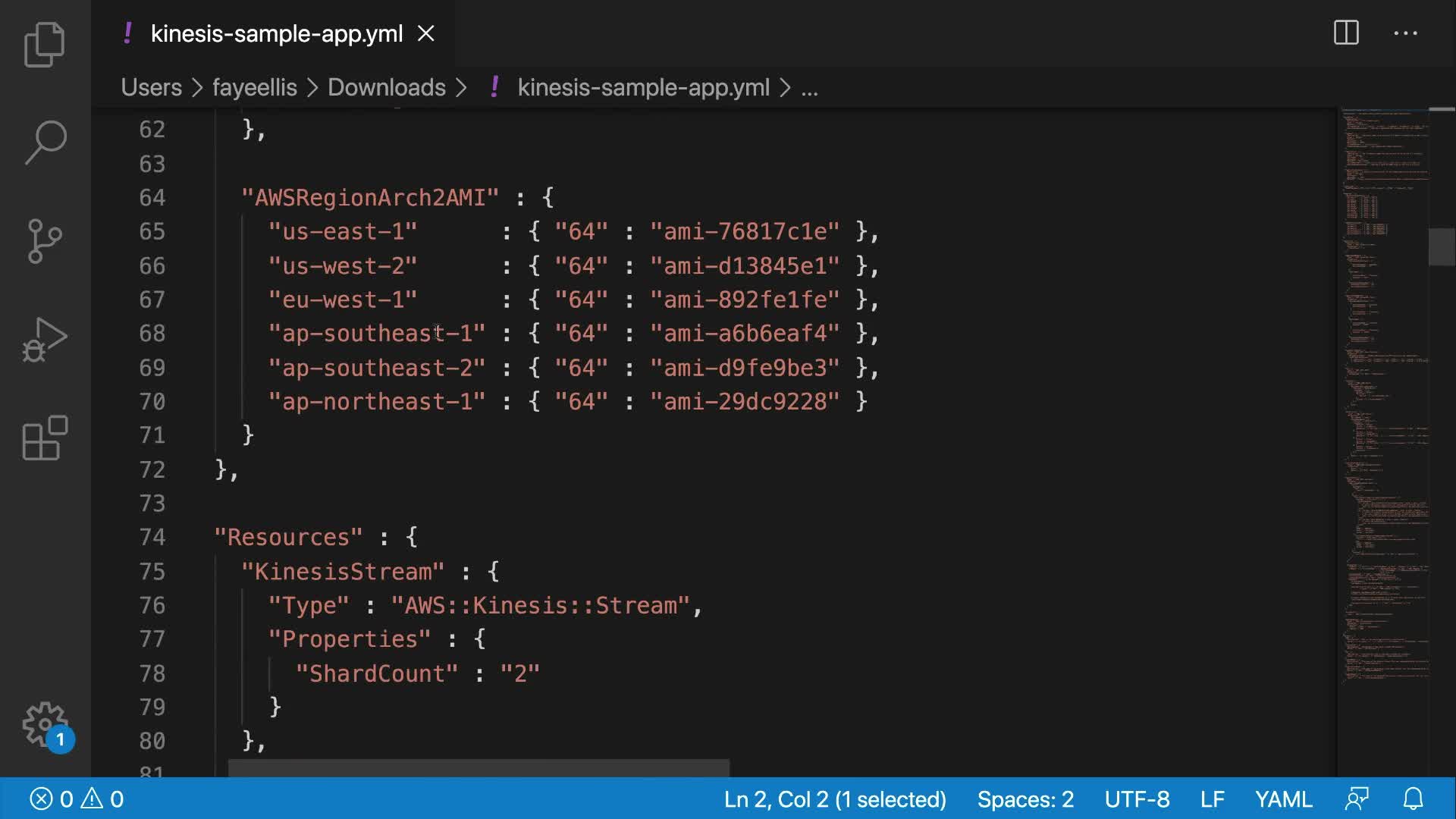The image size is (1456, 819).
Task: Open the Manage gear menu
Action: [x=45, y=724]
